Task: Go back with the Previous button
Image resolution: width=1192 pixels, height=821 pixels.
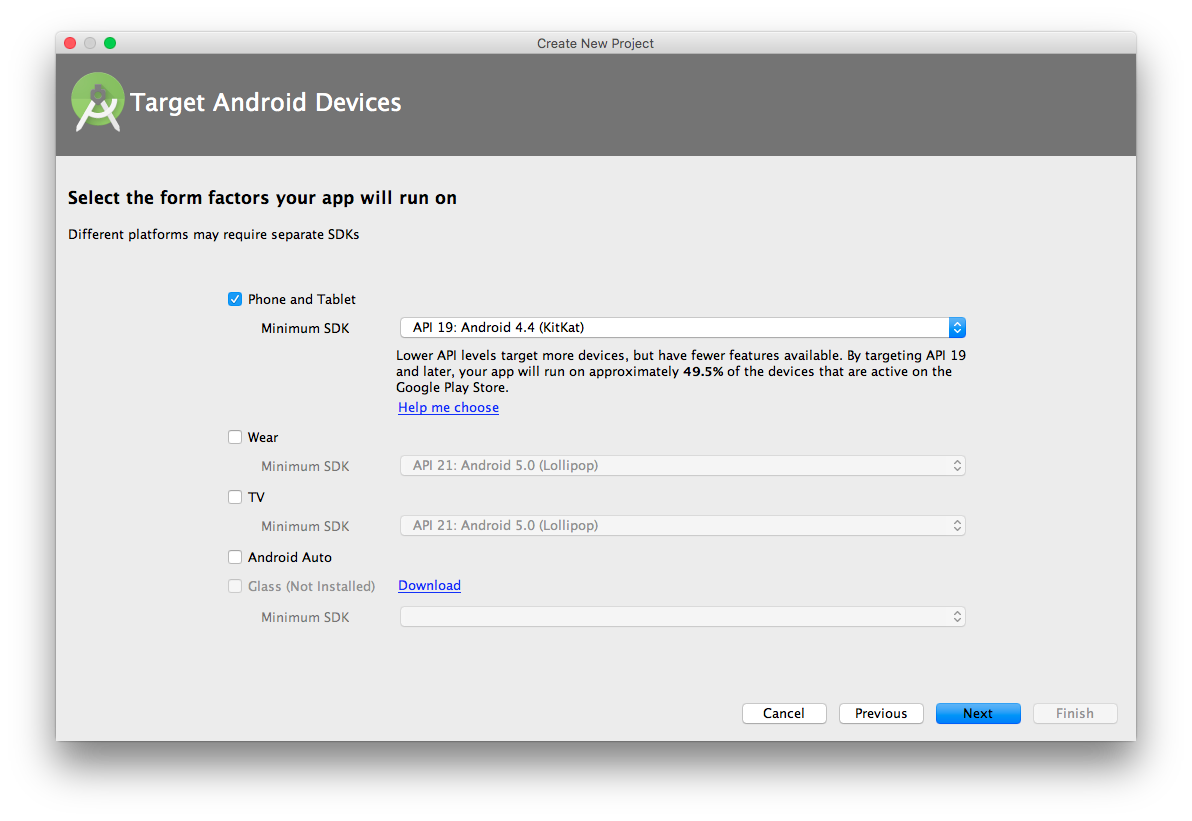Action: (881, 713)
